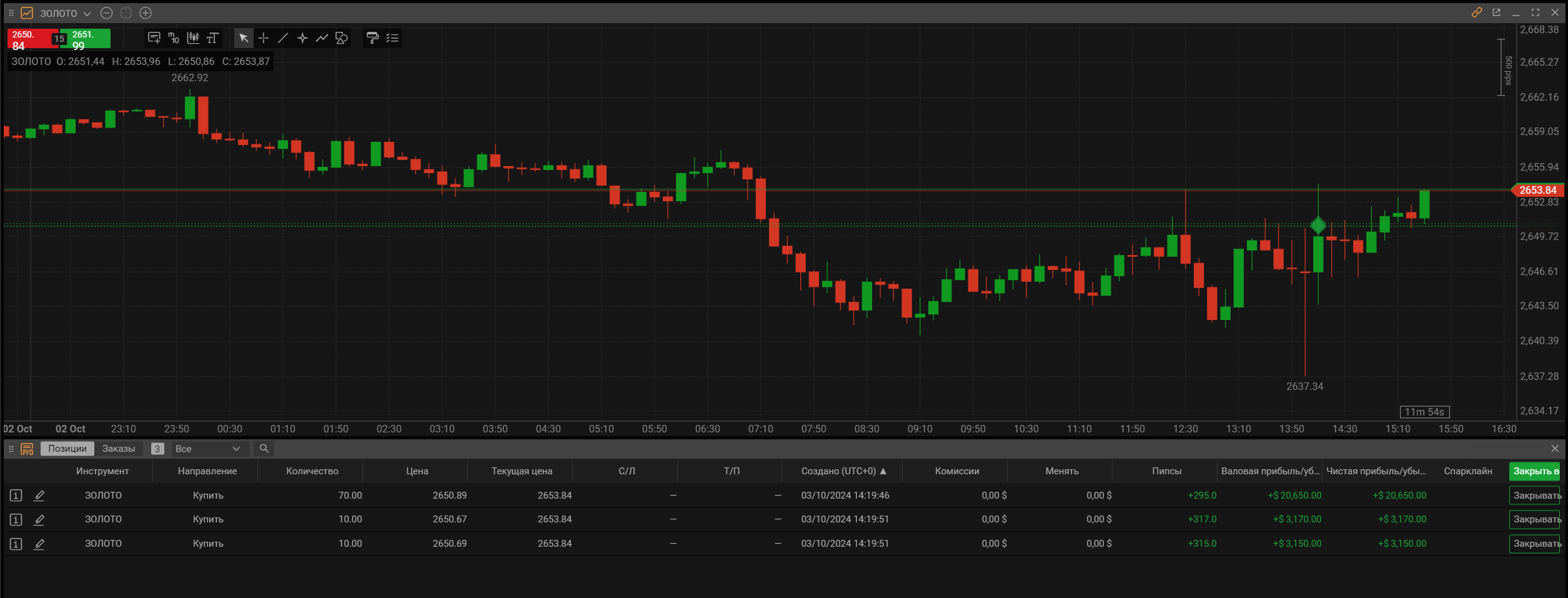1568x598 pixels.
Task: Click the 2637.34 low price label on chart
Action: point(1305,386)
